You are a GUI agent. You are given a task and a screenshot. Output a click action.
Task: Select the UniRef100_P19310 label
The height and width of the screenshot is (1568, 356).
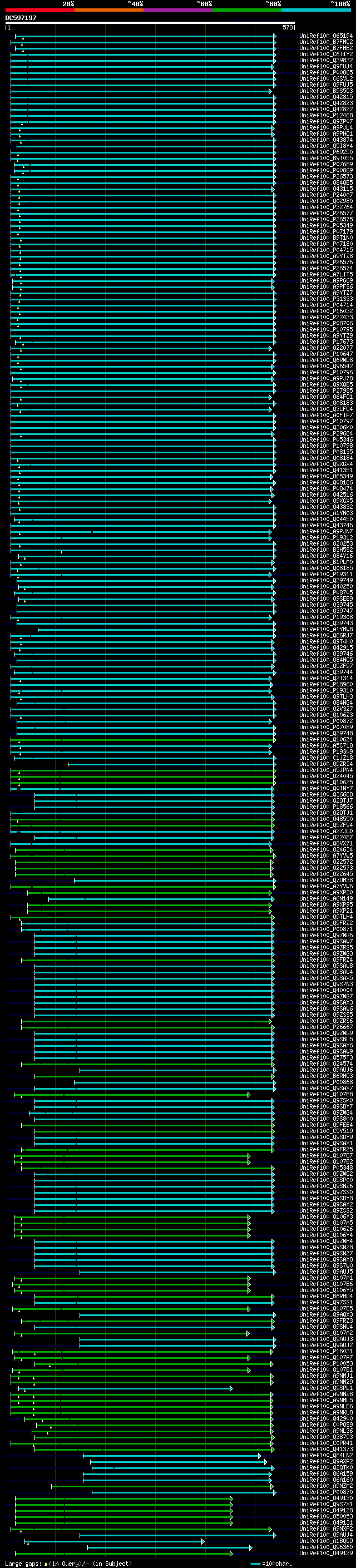point(326,690)
